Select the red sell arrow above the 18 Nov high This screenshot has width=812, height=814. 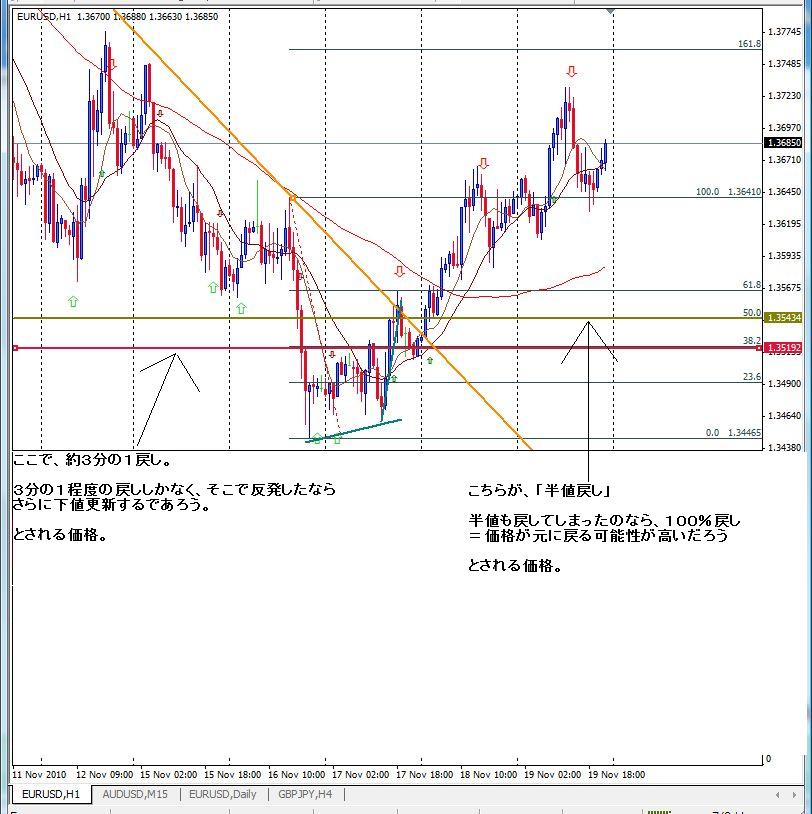484,164
